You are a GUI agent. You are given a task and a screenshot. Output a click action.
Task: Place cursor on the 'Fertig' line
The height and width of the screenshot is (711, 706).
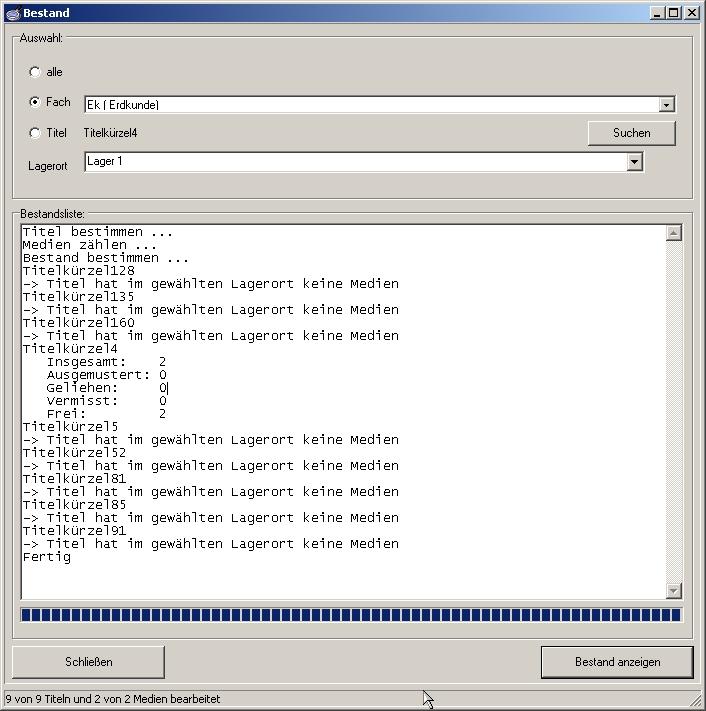47,557
